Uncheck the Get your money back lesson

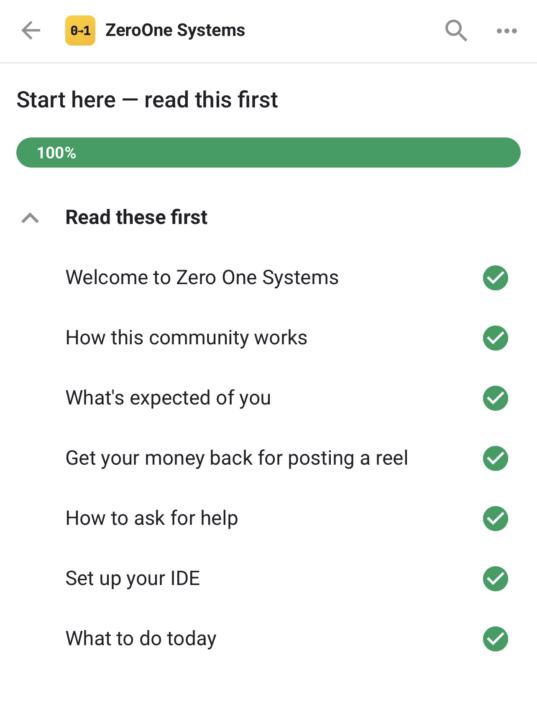point(495,458)
